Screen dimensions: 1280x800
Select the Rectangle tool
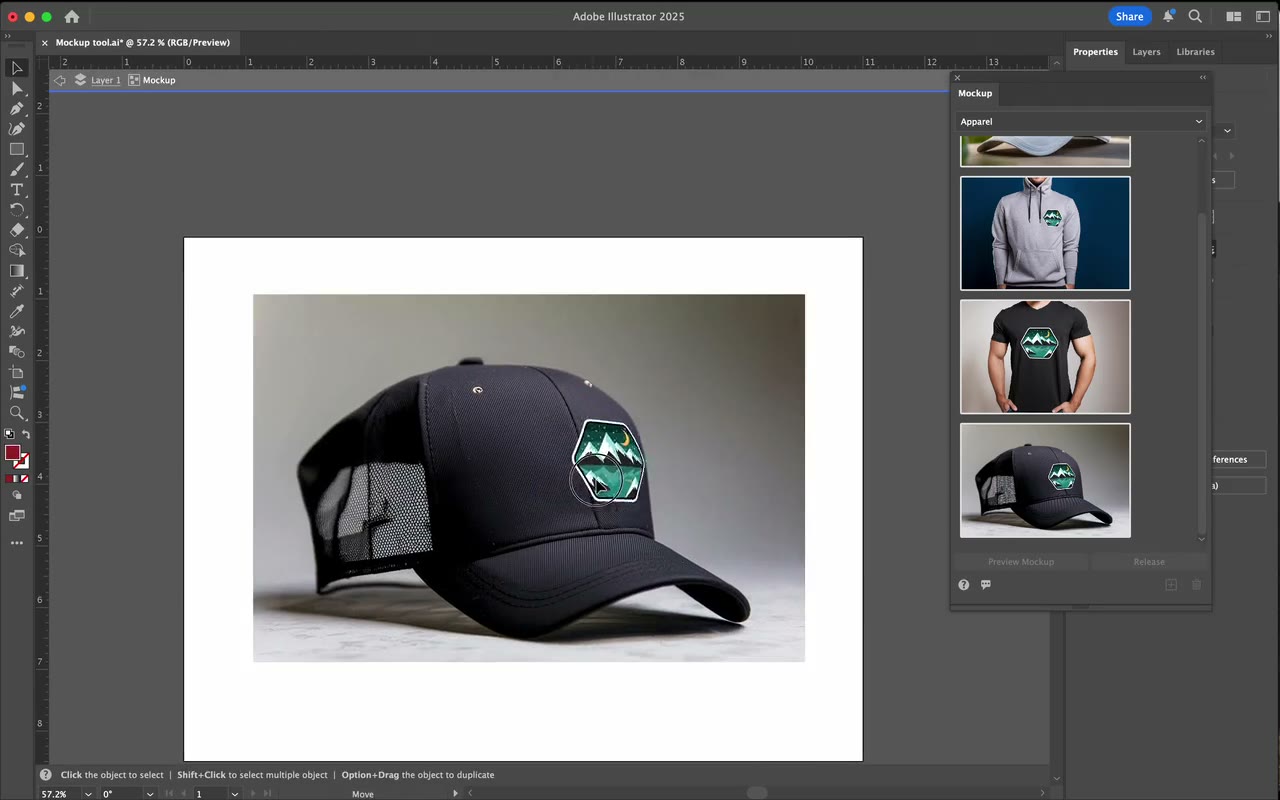click(17, 149)
